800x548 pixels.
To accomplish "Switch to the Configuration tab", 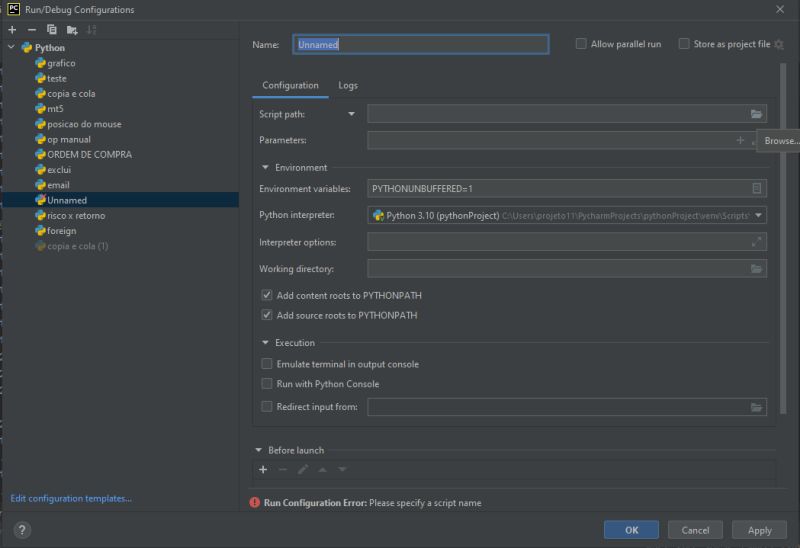I will [290, 86].
